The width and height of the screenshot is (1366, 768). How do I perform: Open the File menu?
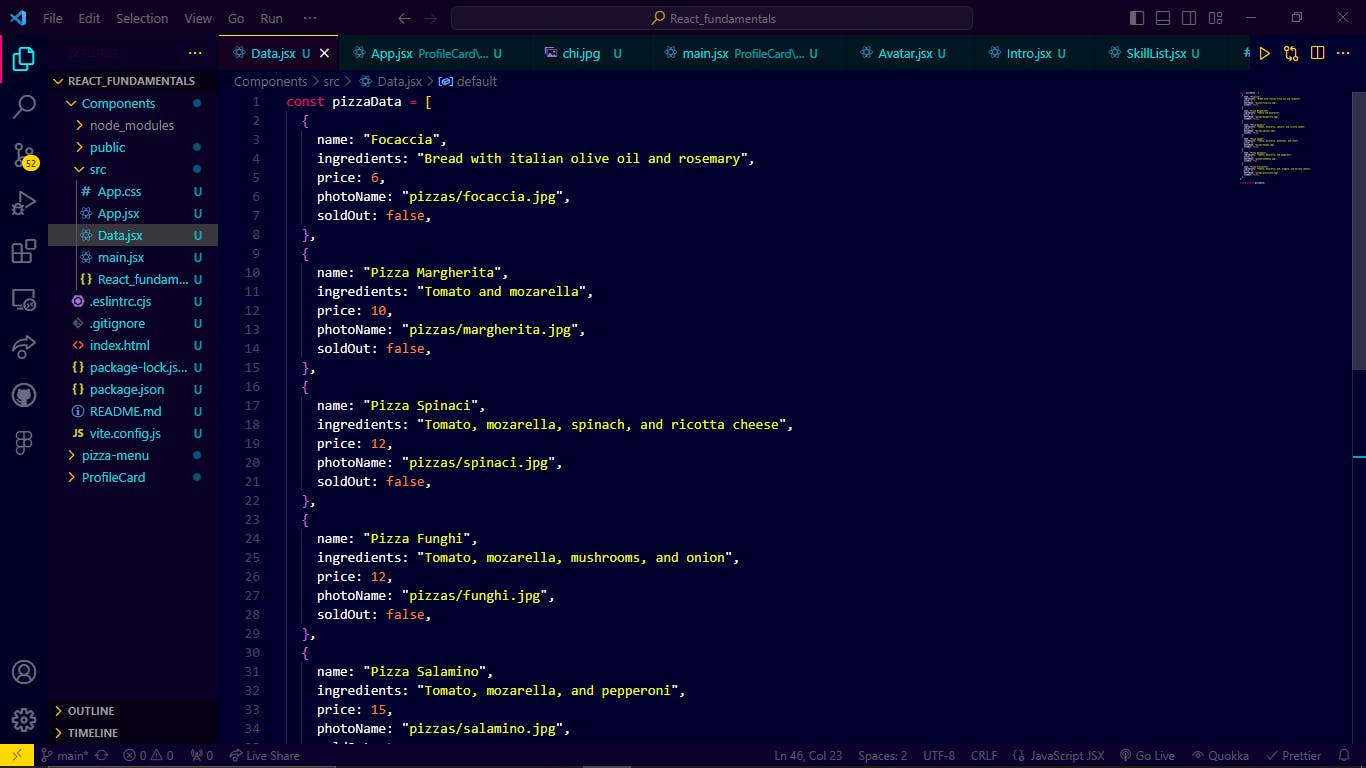click(x=53, y=18)
